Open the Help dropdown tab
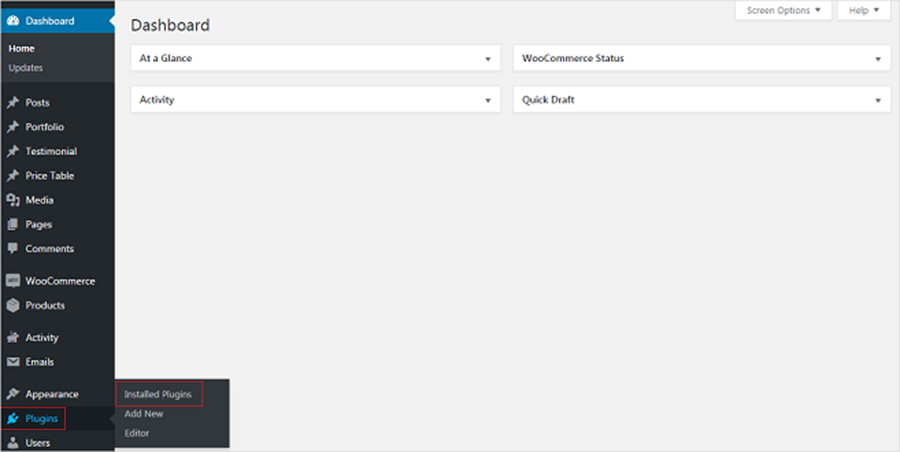This screenshot has width=900, height=452. click(864, 10)
